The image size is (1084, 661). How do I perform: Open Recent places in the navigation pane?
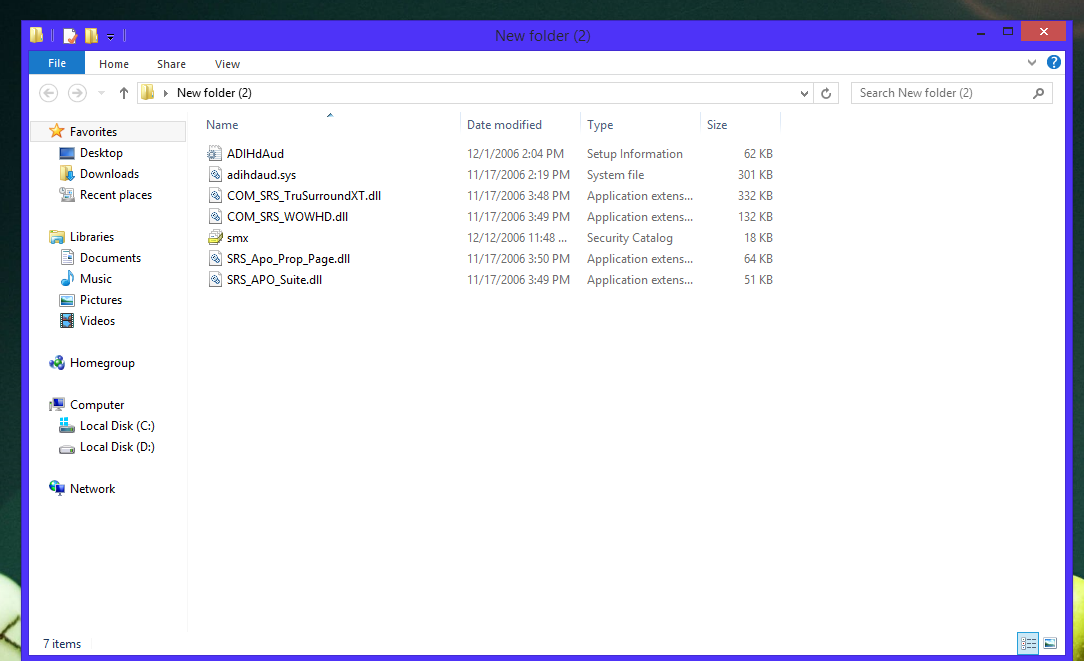[115, 195]
